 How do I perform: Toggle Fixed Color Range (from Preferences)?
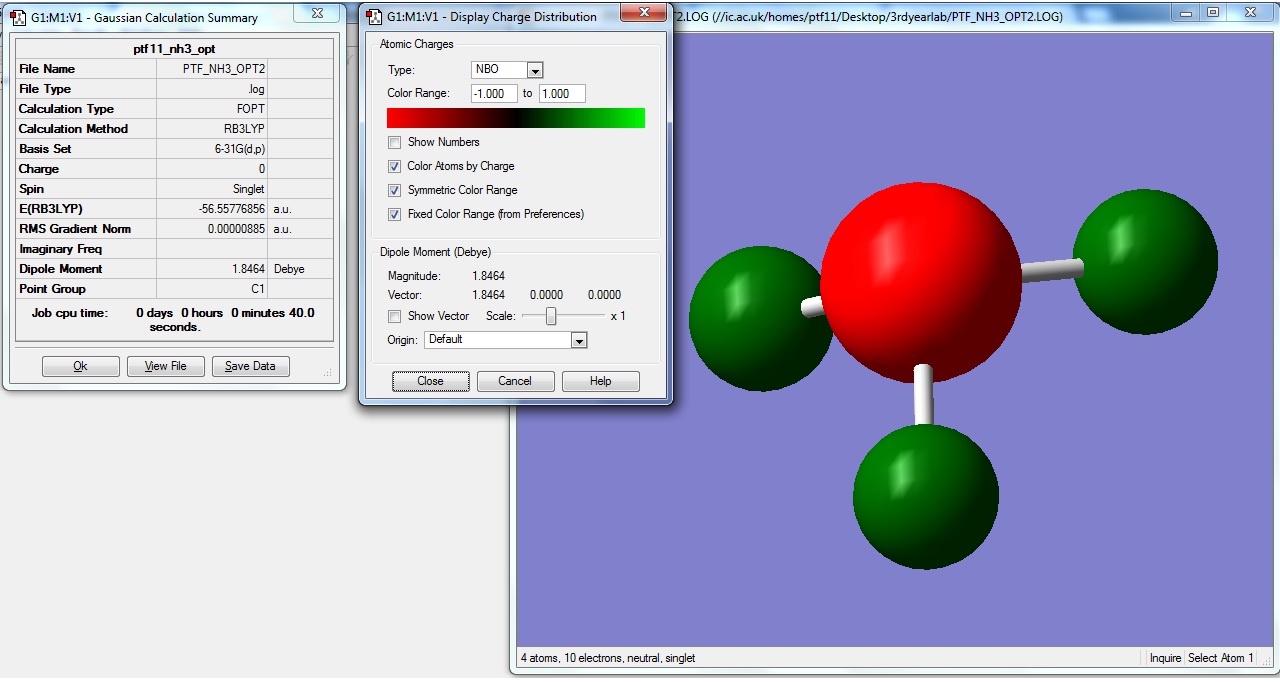(394, 214)
